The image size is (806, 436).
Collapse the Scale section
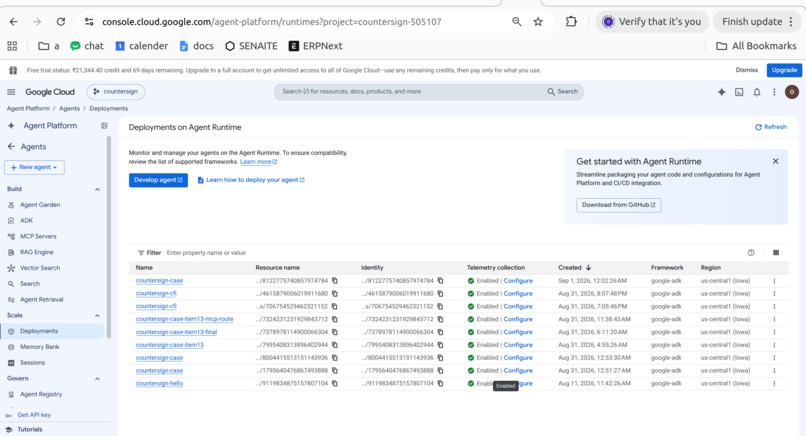coord(97,315)
